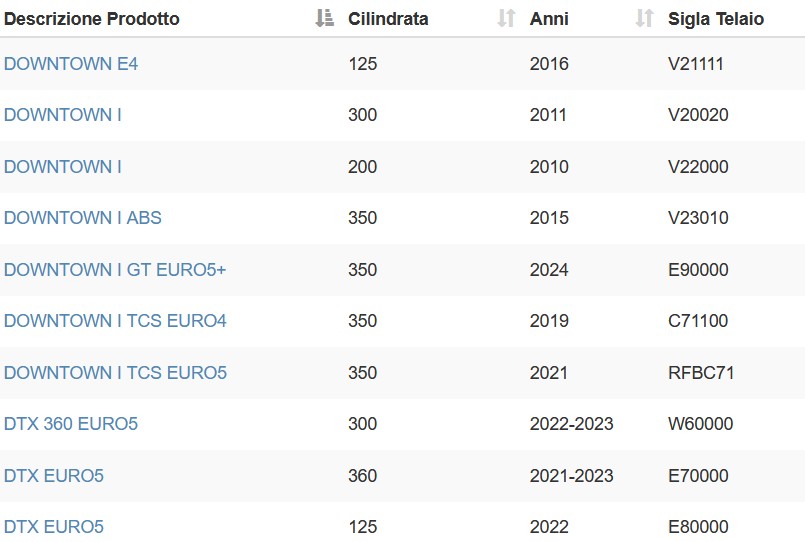The height and width of the screenshot is (542, 805).
Task: Open DTX EURO5 125 cc link
Action: click(x=54, y=527)
